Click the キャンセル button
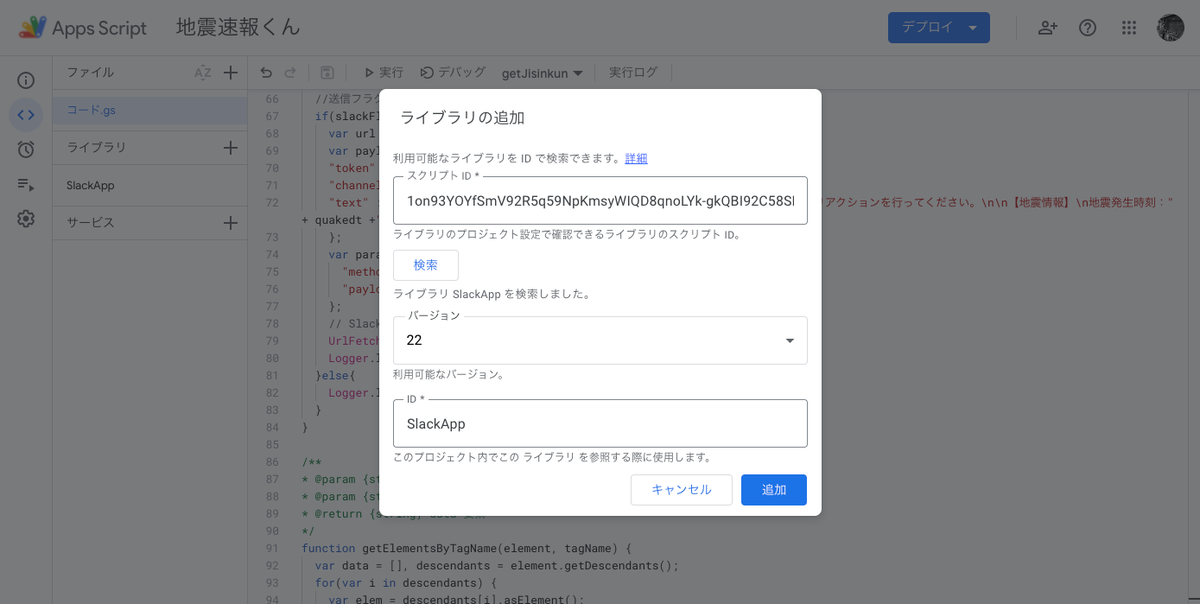1200x604 pixels. click(681, 490)
